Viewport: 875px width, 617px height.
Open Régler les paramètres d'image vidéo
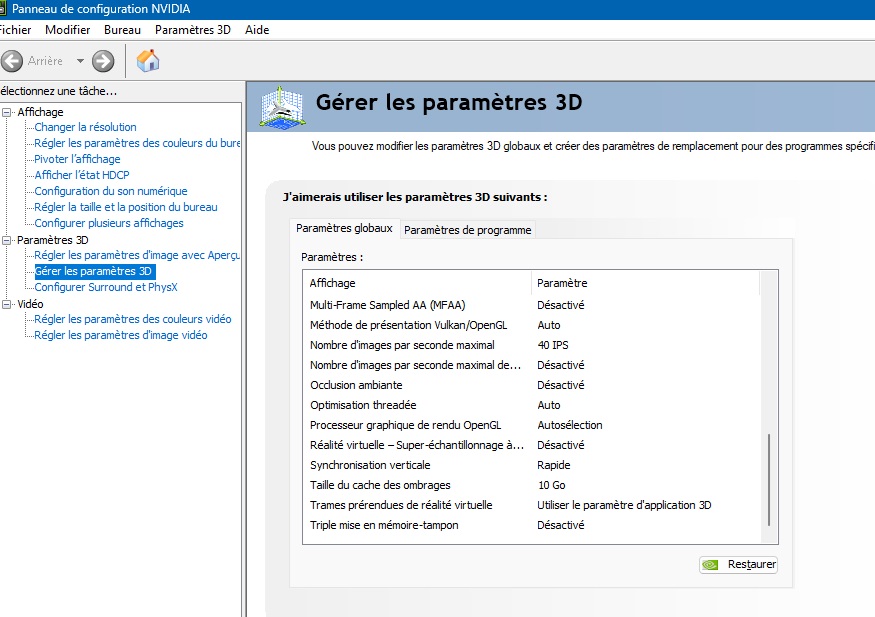pyautogui.click(x=121, y=335)
